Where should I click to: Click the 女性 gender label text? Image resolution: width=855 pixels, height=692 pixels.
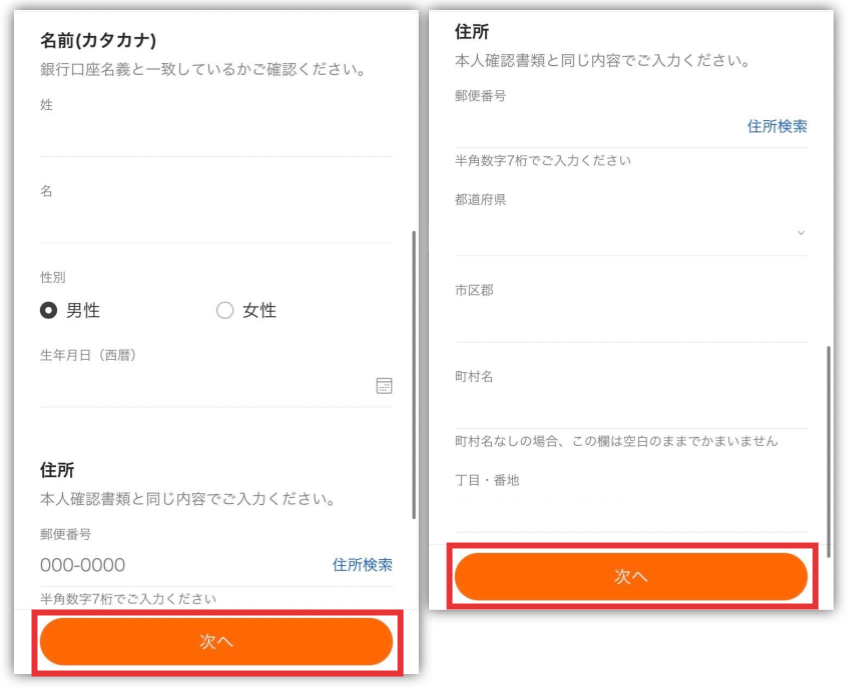click(x=259, y=311)
